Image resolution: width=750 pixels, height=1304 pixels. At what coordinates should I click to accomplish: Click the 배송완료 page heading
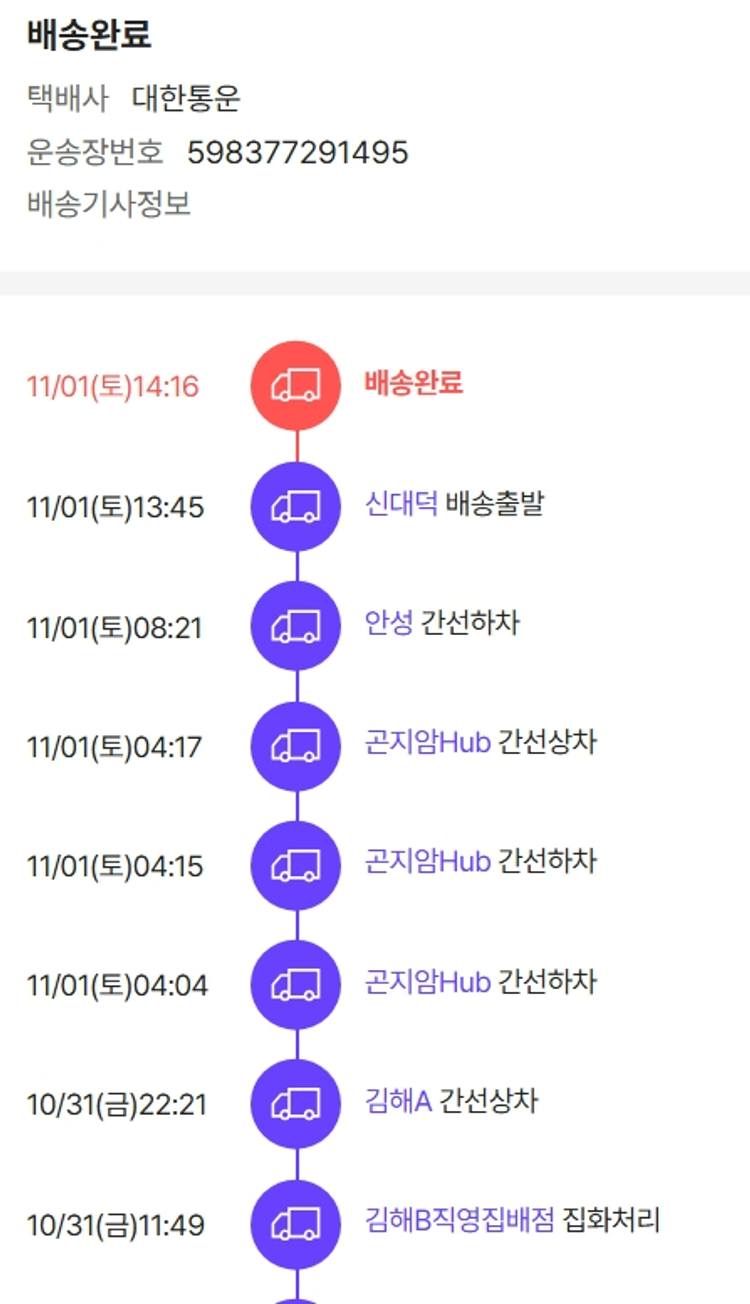(x=89, y=35)
